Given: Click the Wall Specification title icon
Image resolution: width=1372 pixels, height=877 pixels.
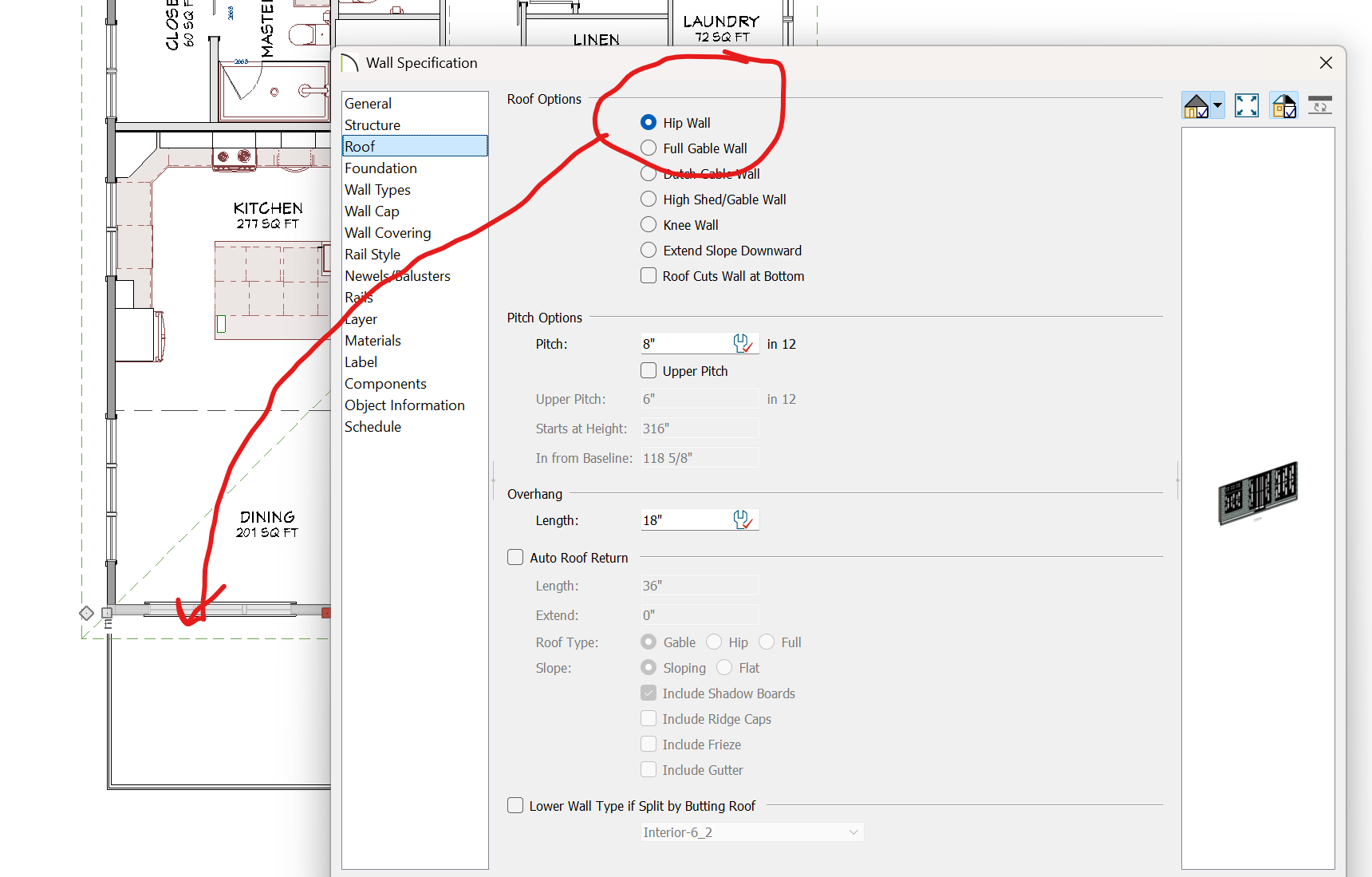Looking at the screenshot, I should (349, 63).
